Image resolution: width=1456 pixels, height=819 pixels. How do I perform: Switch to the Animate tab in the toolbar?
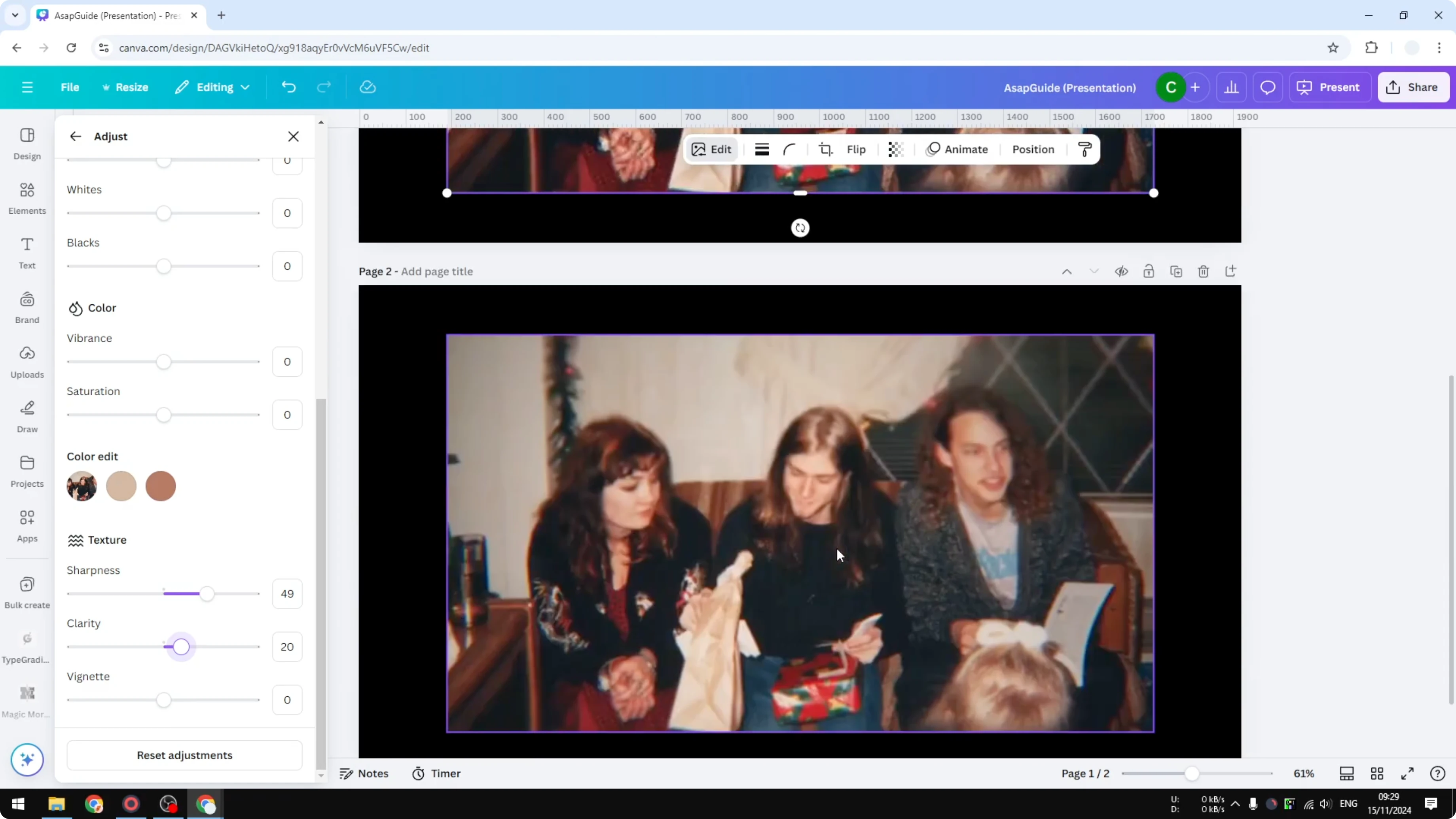tap(957, 149)
